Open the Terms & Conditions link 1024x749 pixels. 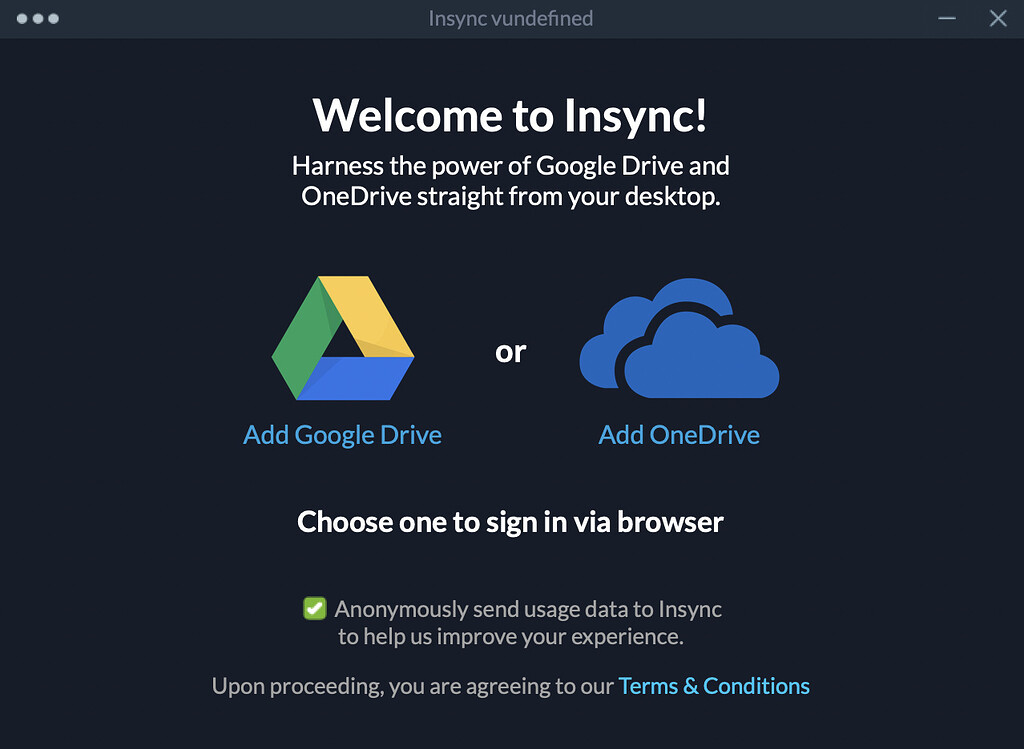coord(714,686)
